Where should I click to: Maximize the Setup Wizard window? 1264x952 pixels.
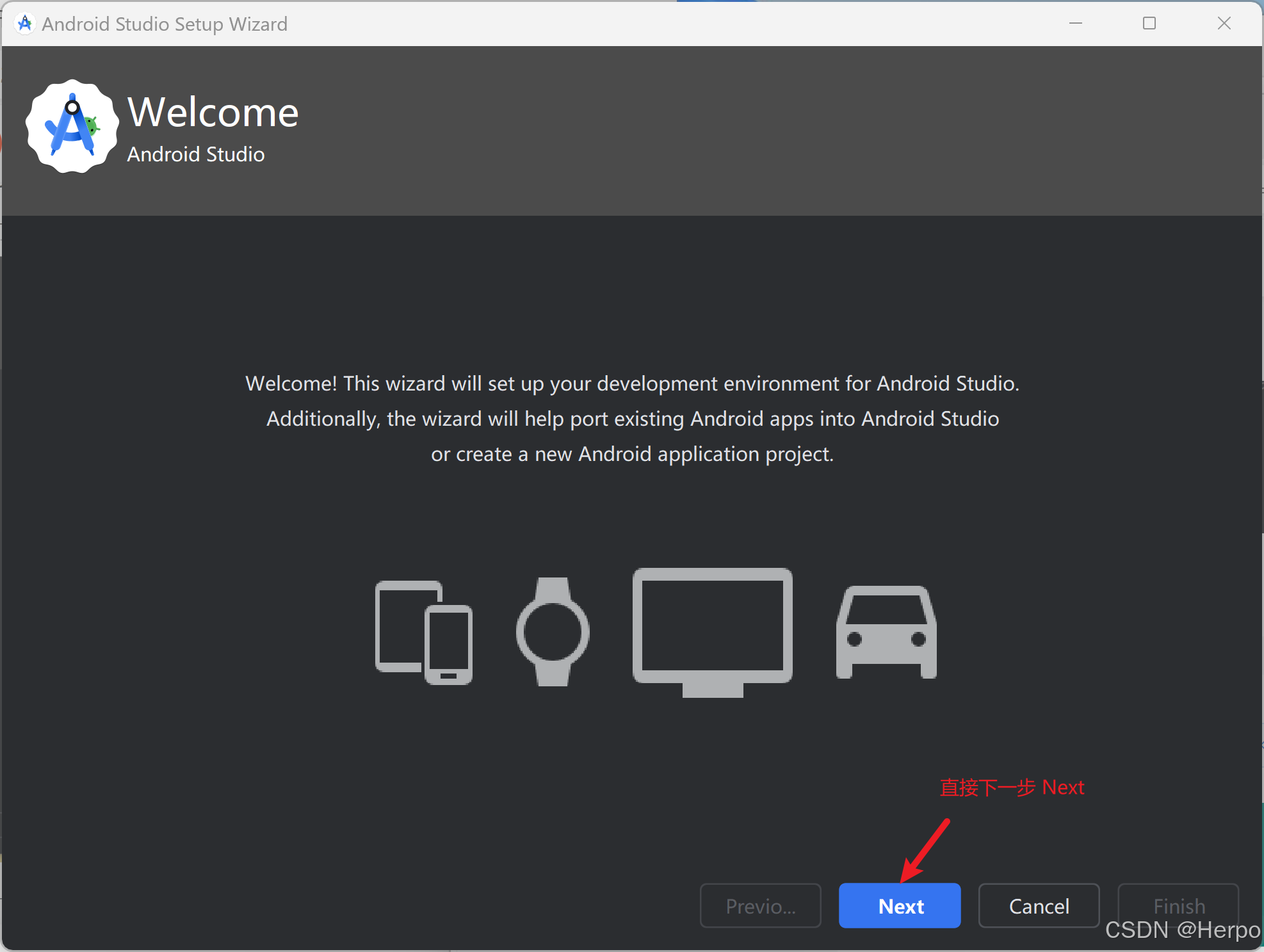(x=1149, y=24)
